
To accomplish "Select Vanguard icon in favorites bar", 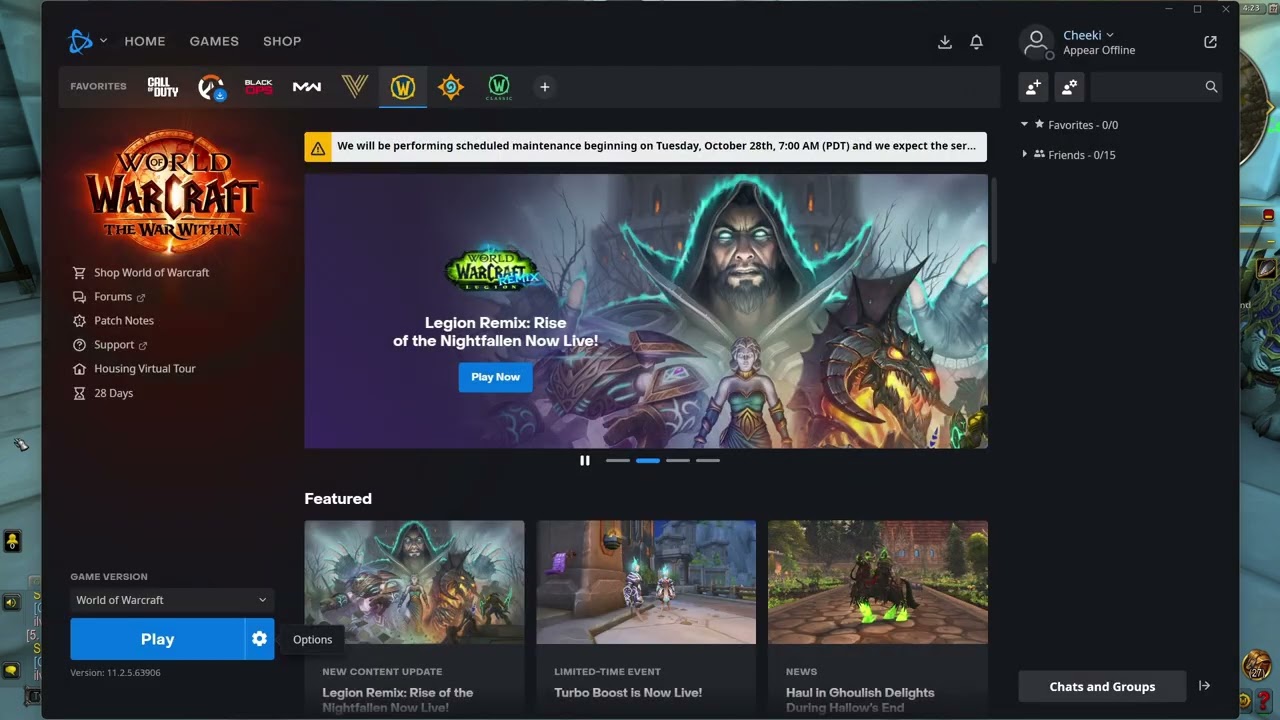I will pyautogui.click(x=355, y=87).
